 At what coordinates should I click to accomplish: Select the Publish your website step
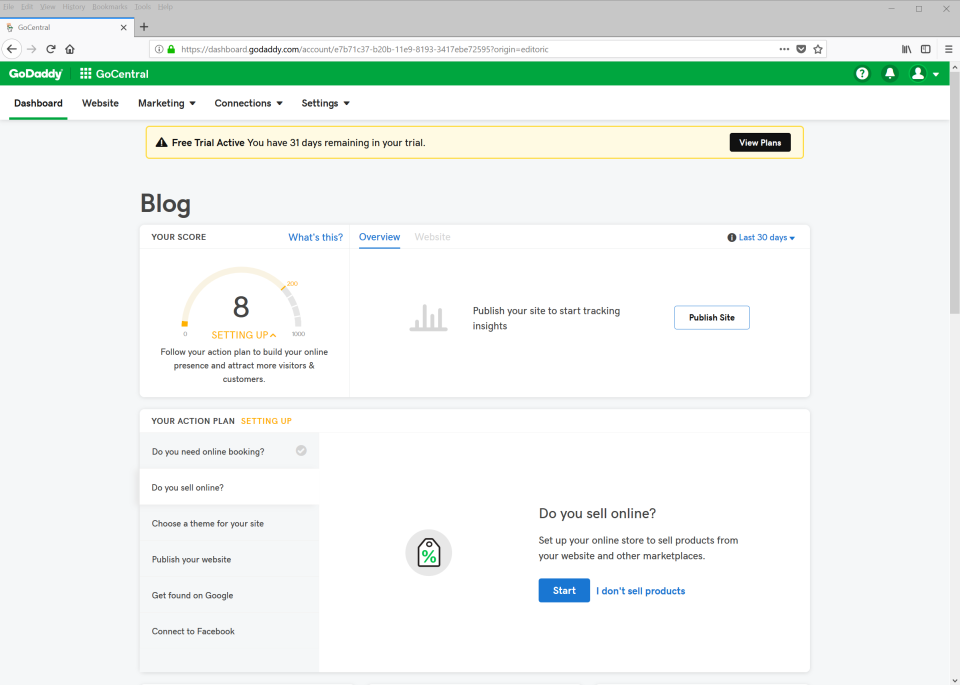190,559
